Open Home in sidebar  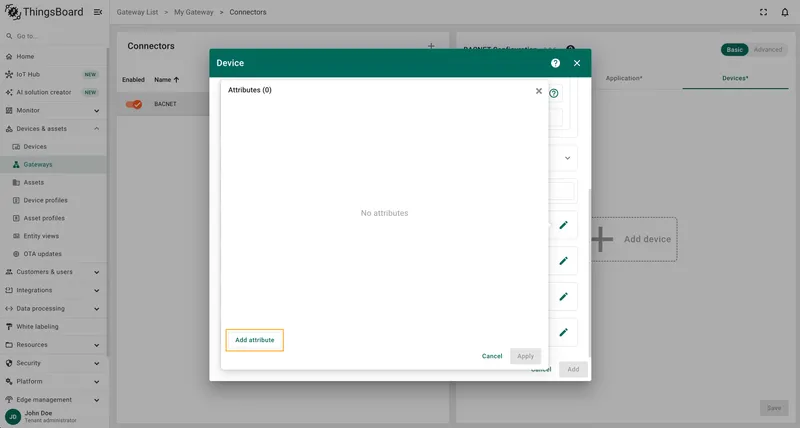[54, 56]
